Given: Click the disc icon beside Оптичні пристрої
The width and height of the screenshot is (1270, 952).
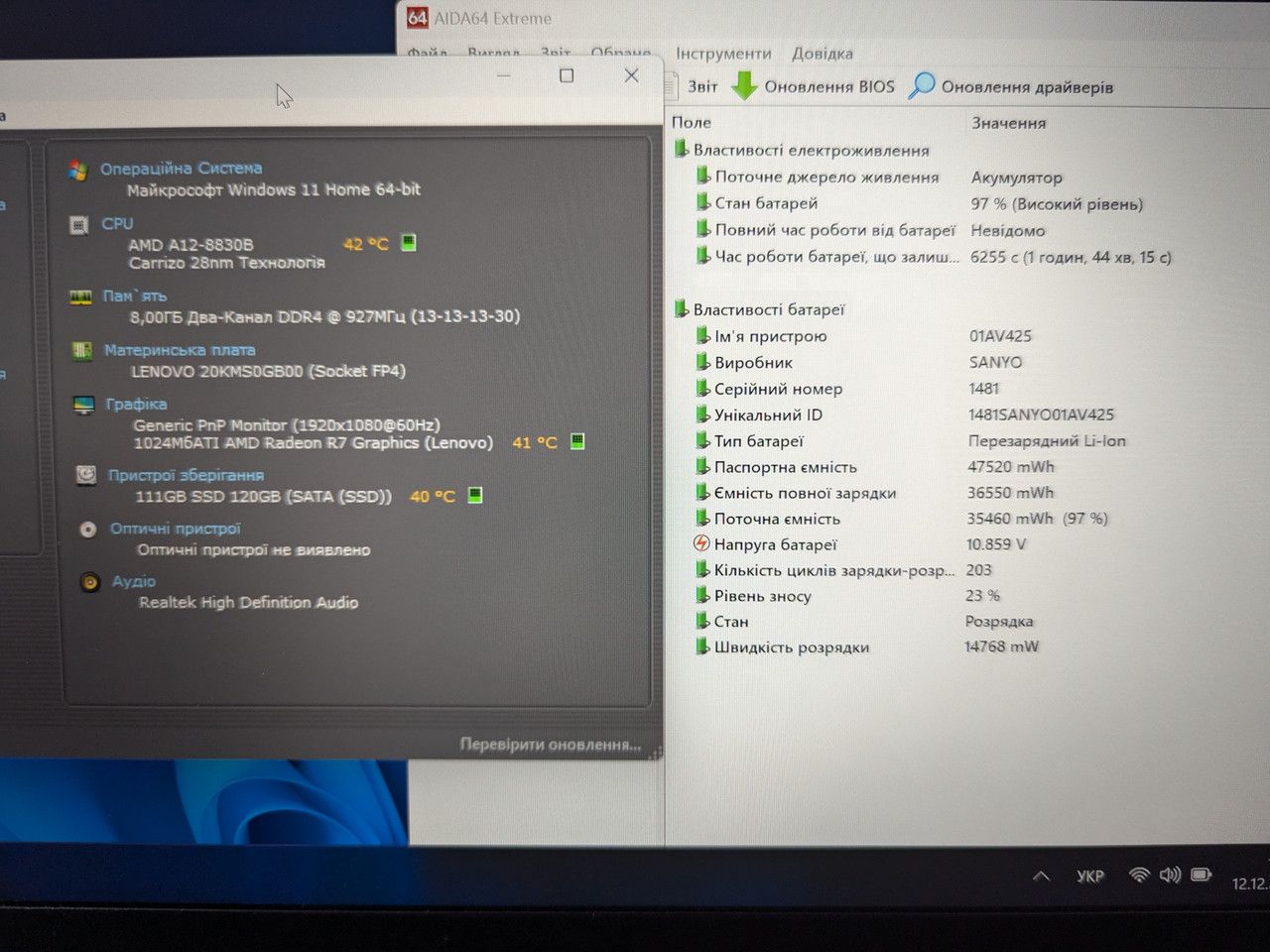Looking at the screenshot, I should pyautogui.click(x=88, y=530).
